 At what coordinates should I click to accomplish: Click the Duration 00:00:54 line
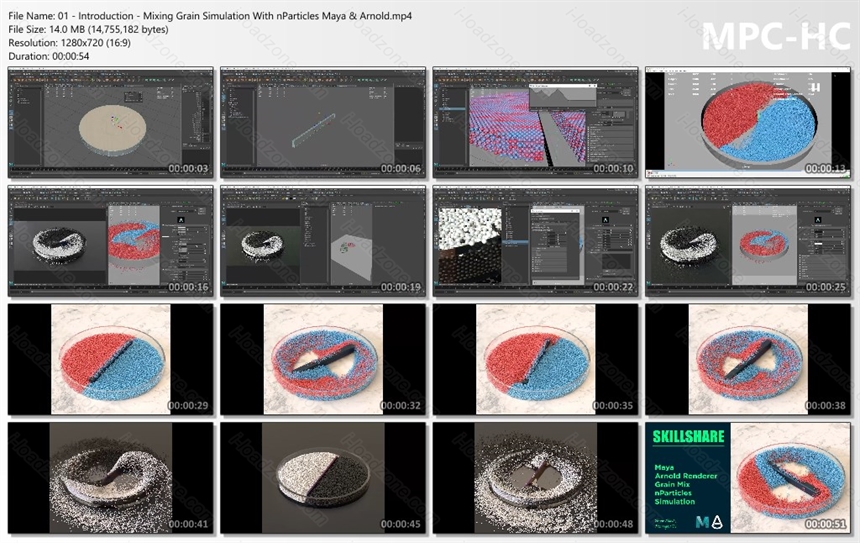[49, 56]
